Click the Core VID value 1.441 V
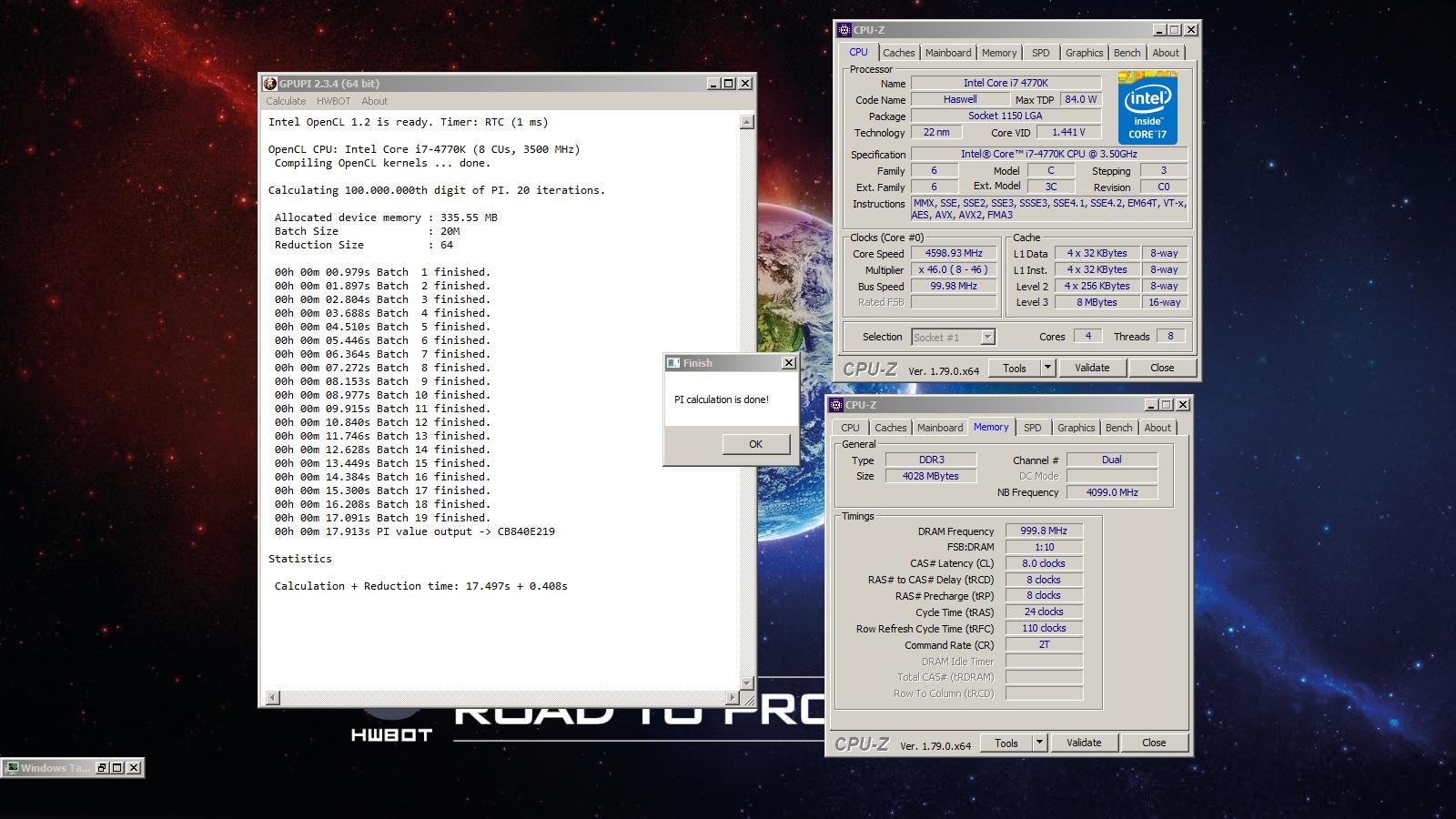Image resolution: width=1456 pixels, height=819 pixels. (1067, 132)
